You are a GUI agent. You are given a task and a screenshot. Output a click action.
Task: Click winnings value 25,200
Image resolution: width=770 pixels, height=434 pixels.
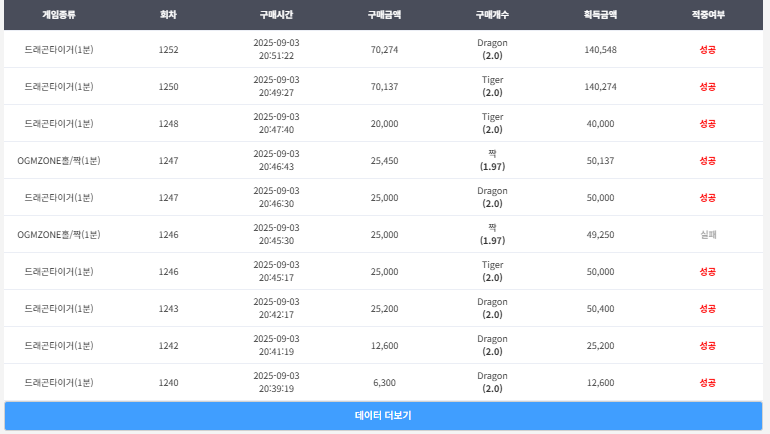click(x=601, y=346)
